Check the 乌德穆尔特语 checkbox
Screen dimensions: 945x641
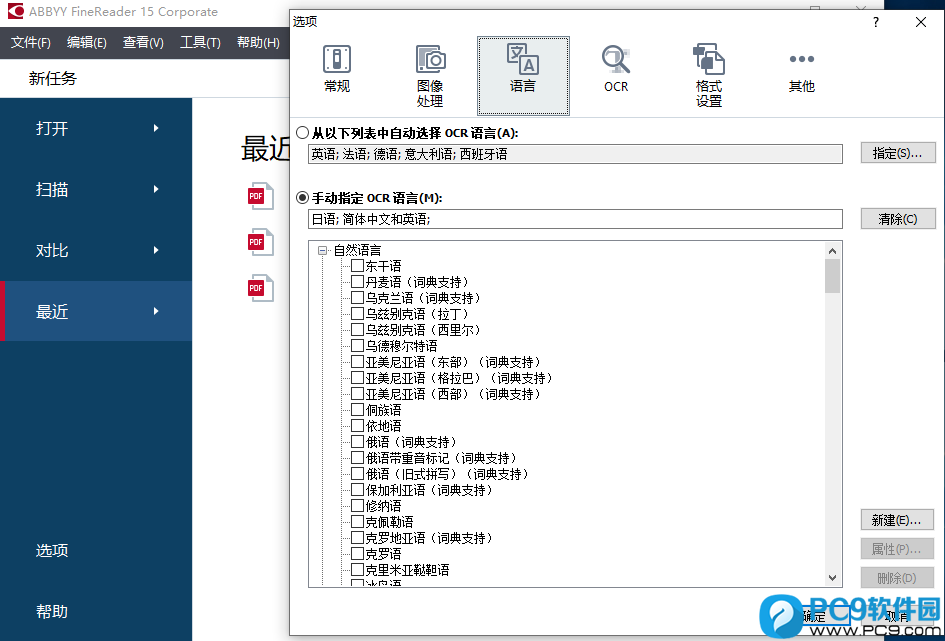[357, 346]
